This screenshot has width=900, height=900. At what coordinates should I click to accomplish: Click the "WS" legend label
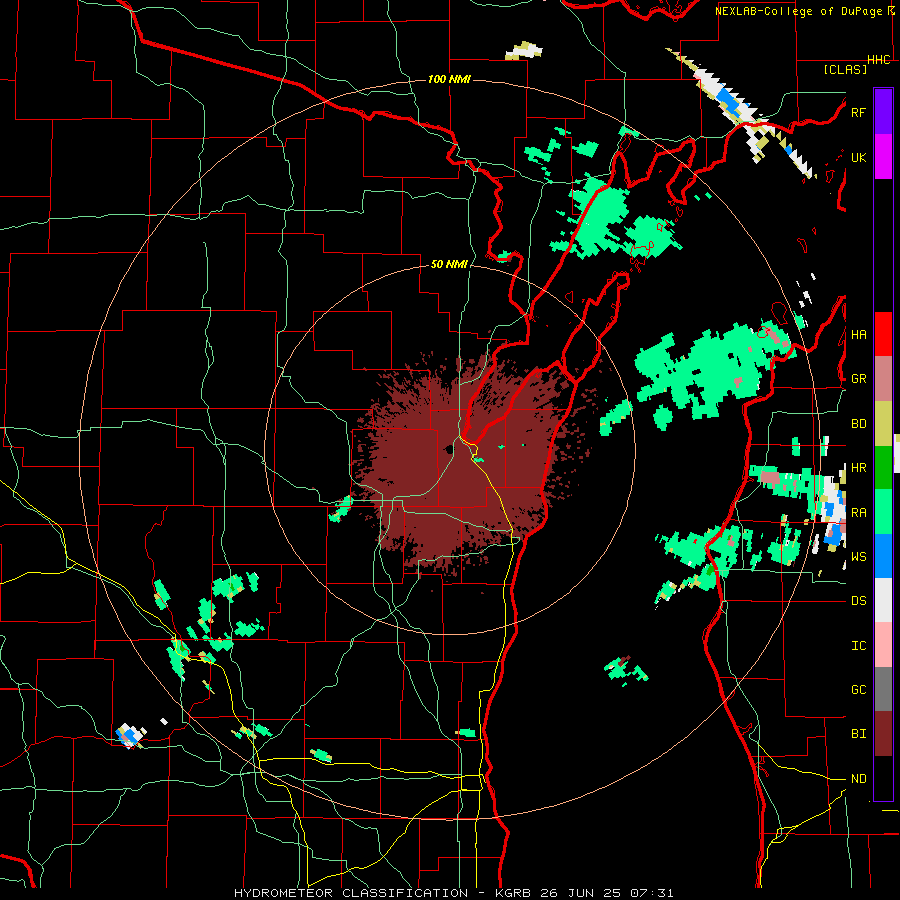[x=858, y=556]
